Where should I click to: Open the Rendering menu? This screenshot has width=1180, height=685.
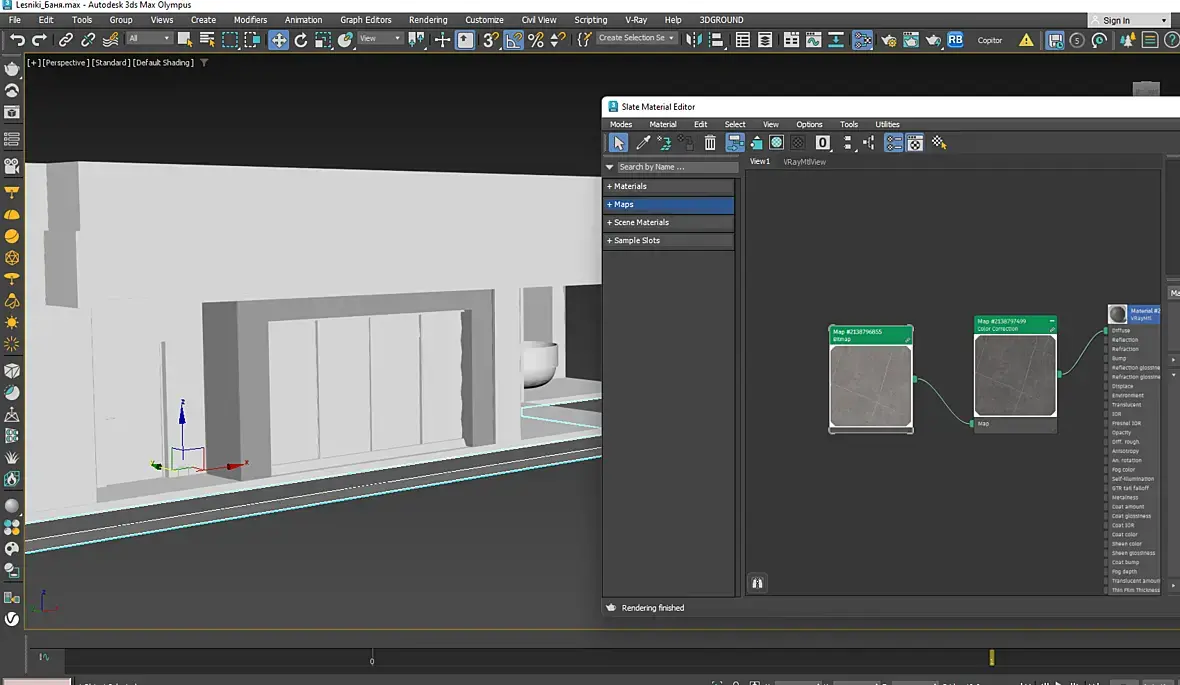click(428, 20)
